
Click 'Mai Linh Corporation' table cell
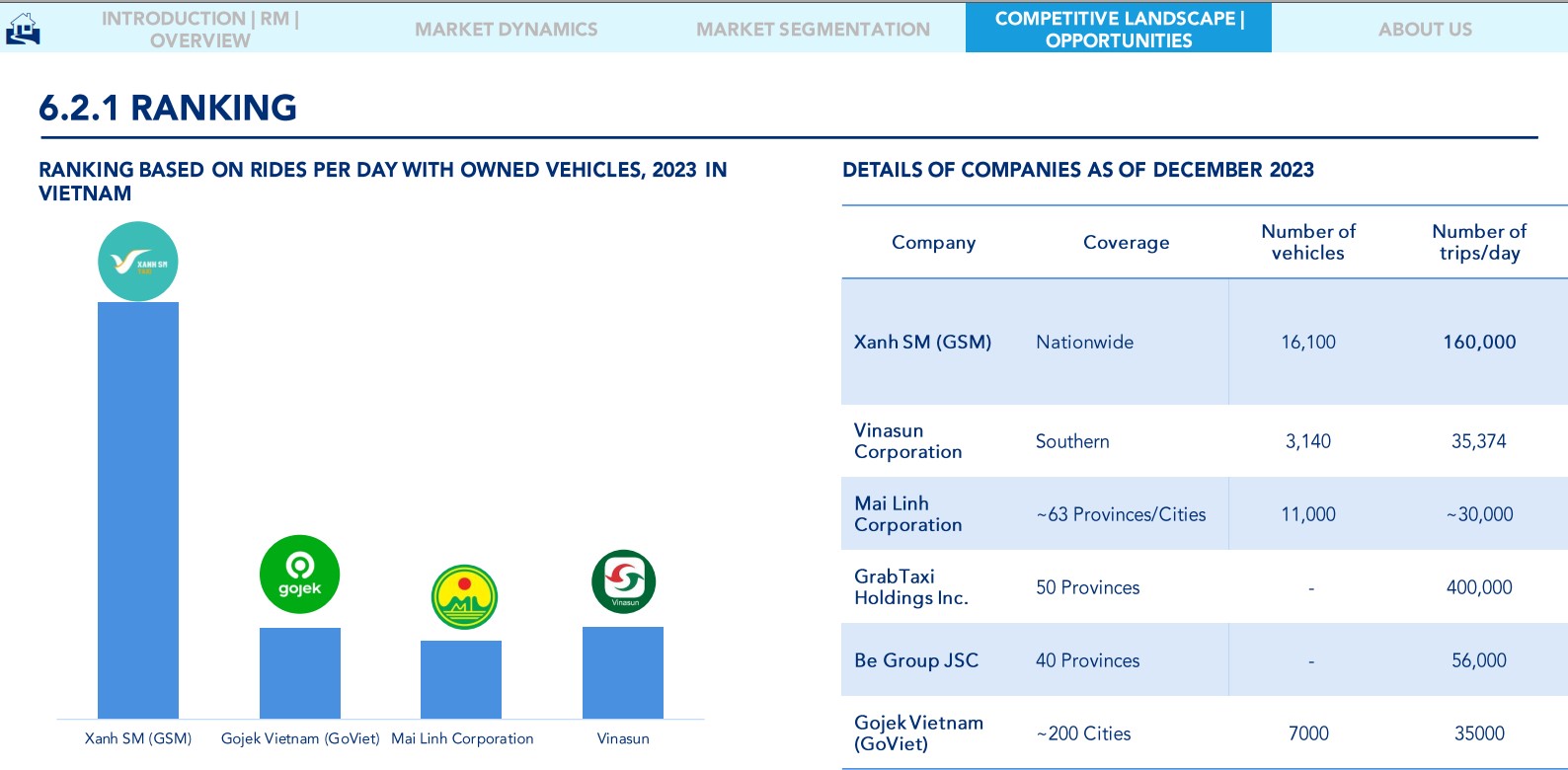(x=907, y=514)
